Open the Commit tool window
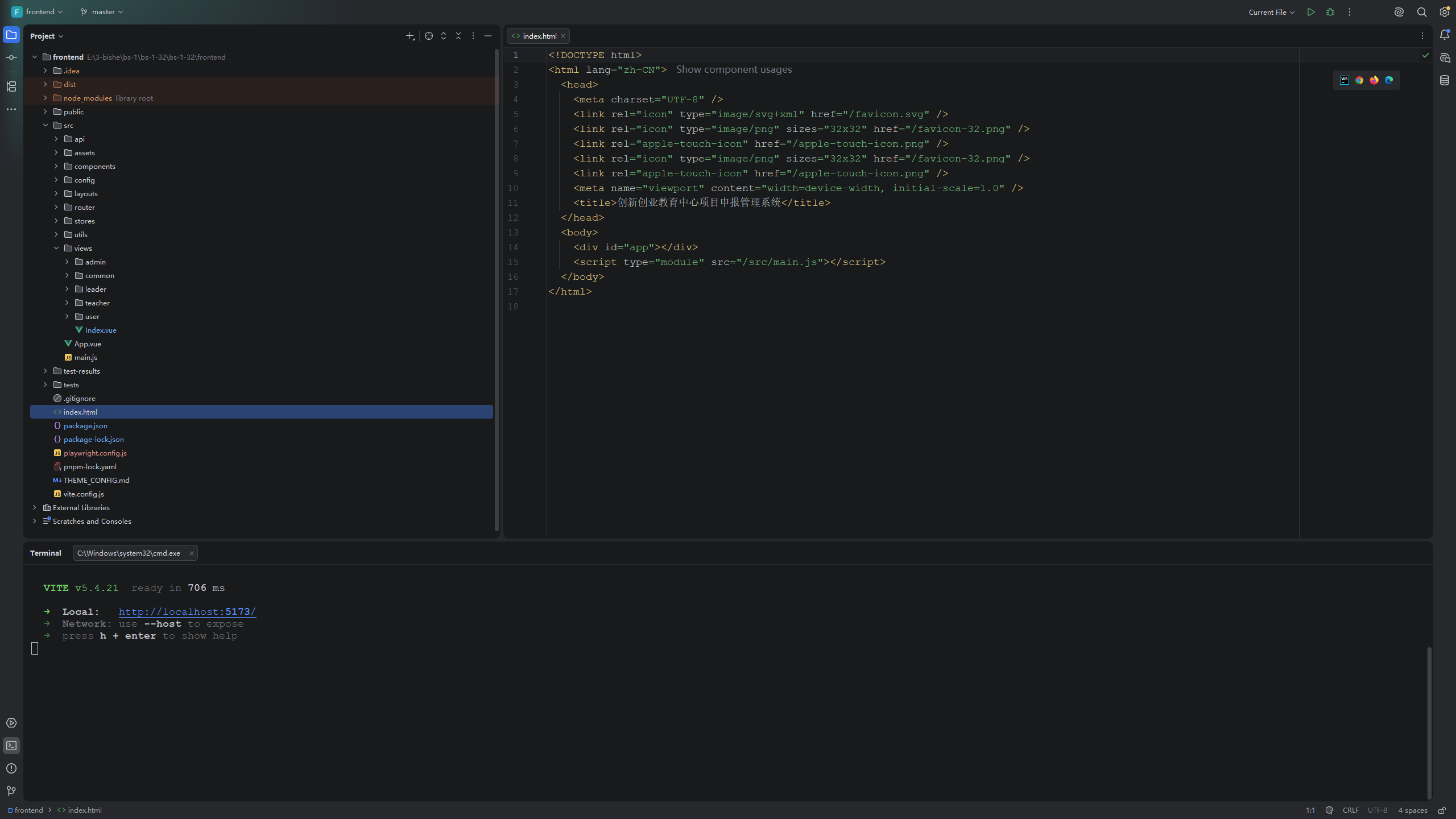 click(11, 58)
